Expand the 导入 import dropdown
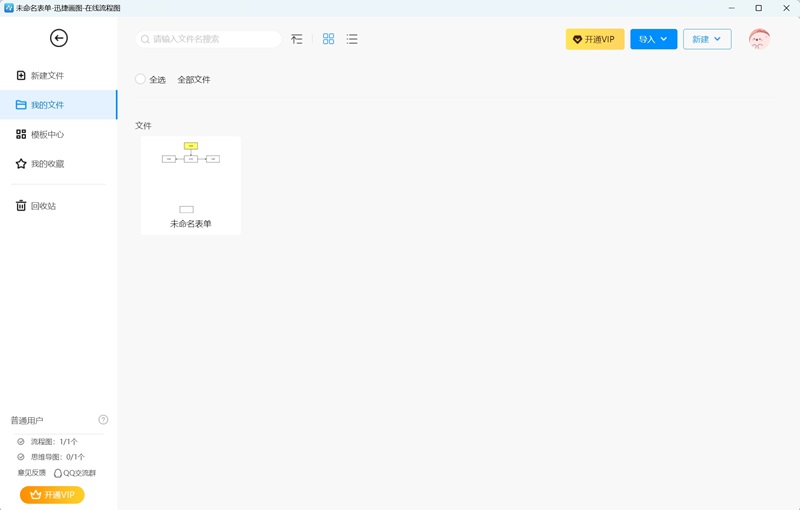Screen dimensions: 800x510 (x=654, y=39)
